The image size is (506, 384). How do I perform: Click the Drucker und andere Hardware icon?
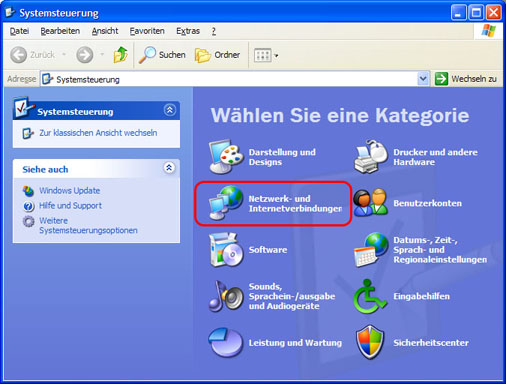(371, 157)
